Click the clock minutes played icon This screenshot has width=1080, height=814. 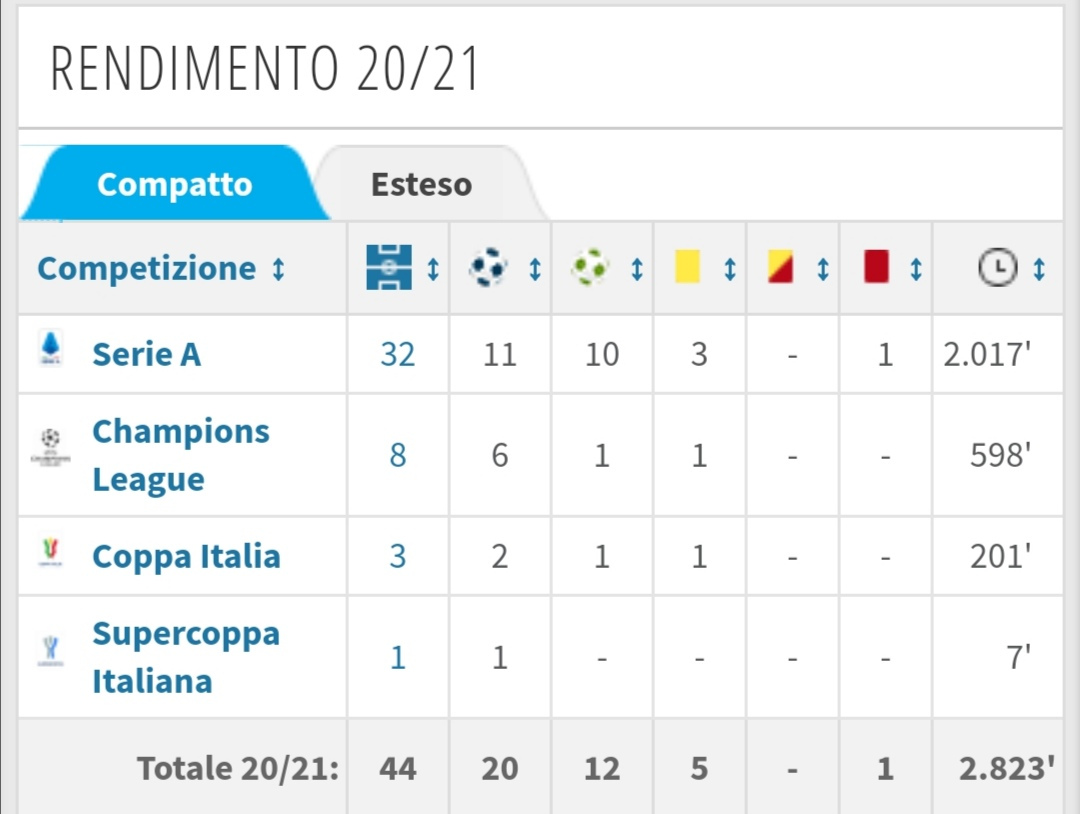997,267
